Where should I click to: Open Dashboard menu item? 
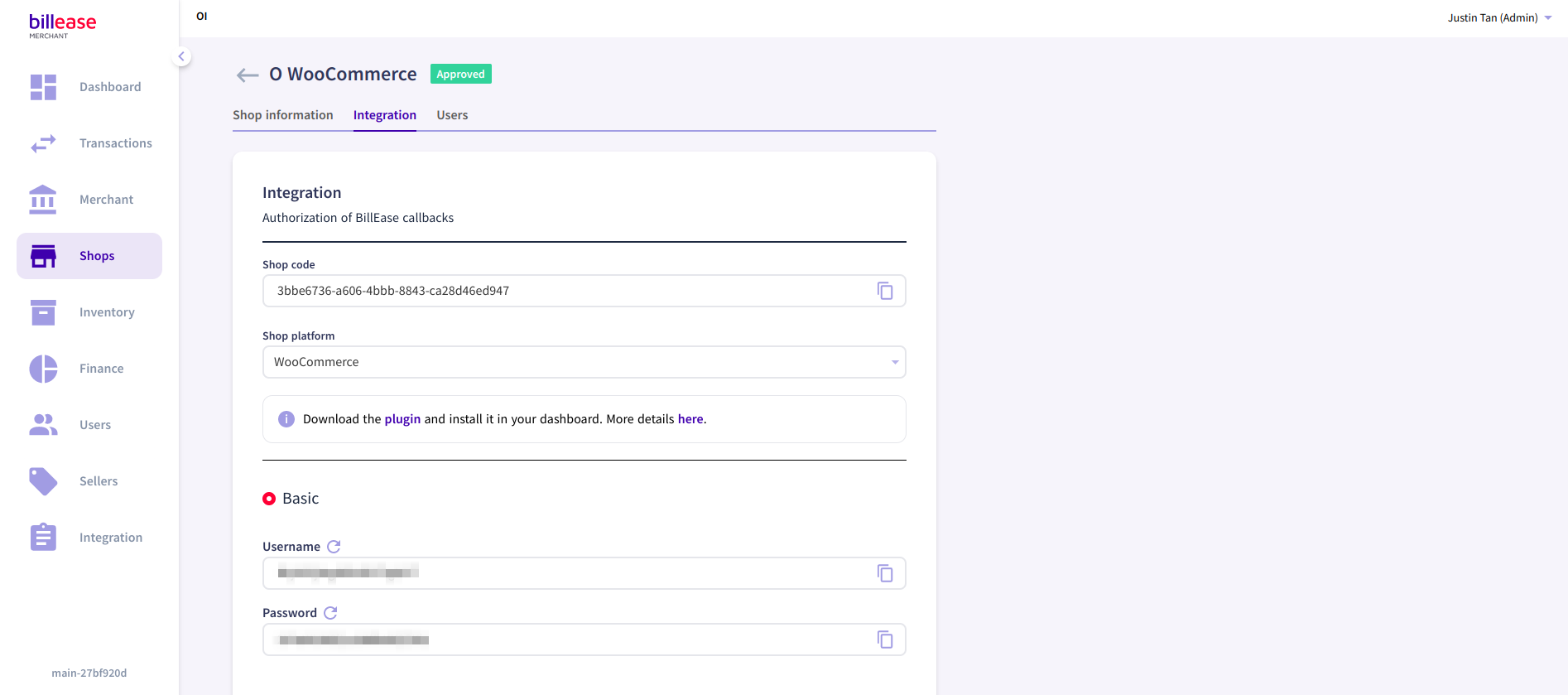point(89,87)
